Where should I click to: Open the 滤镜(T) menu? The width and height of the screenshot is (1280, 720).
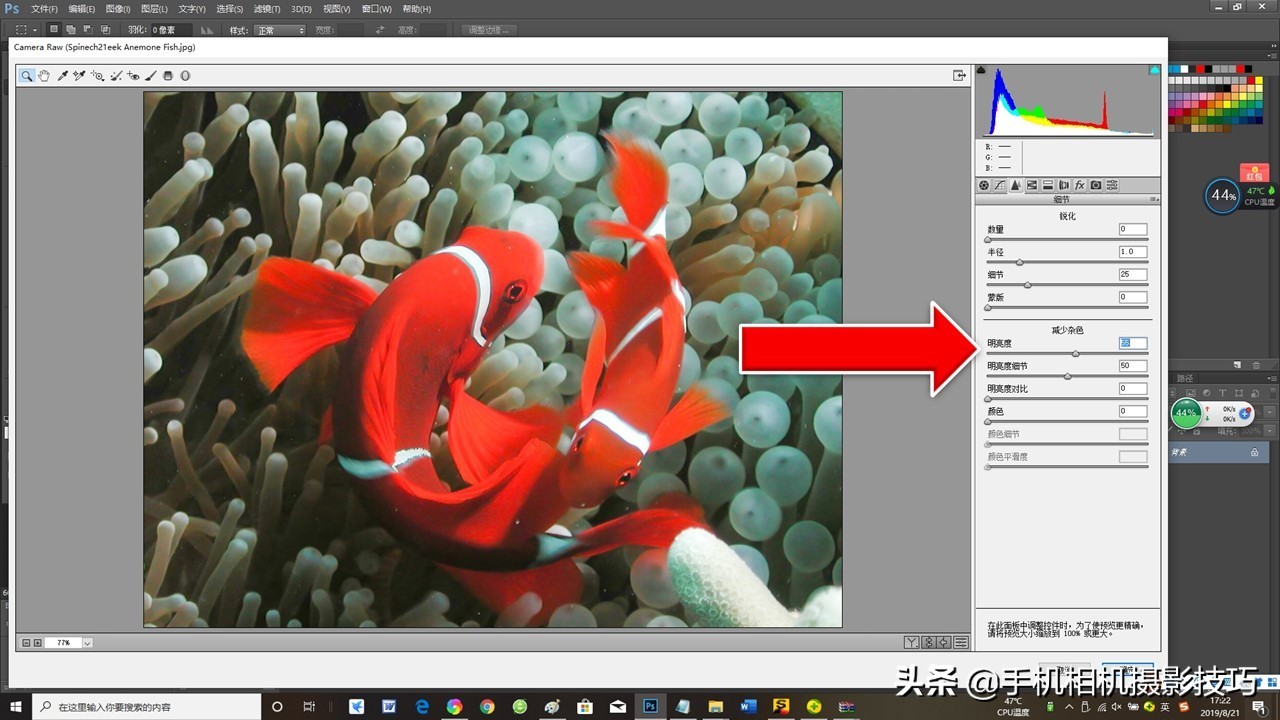click(x=267, y=8)
